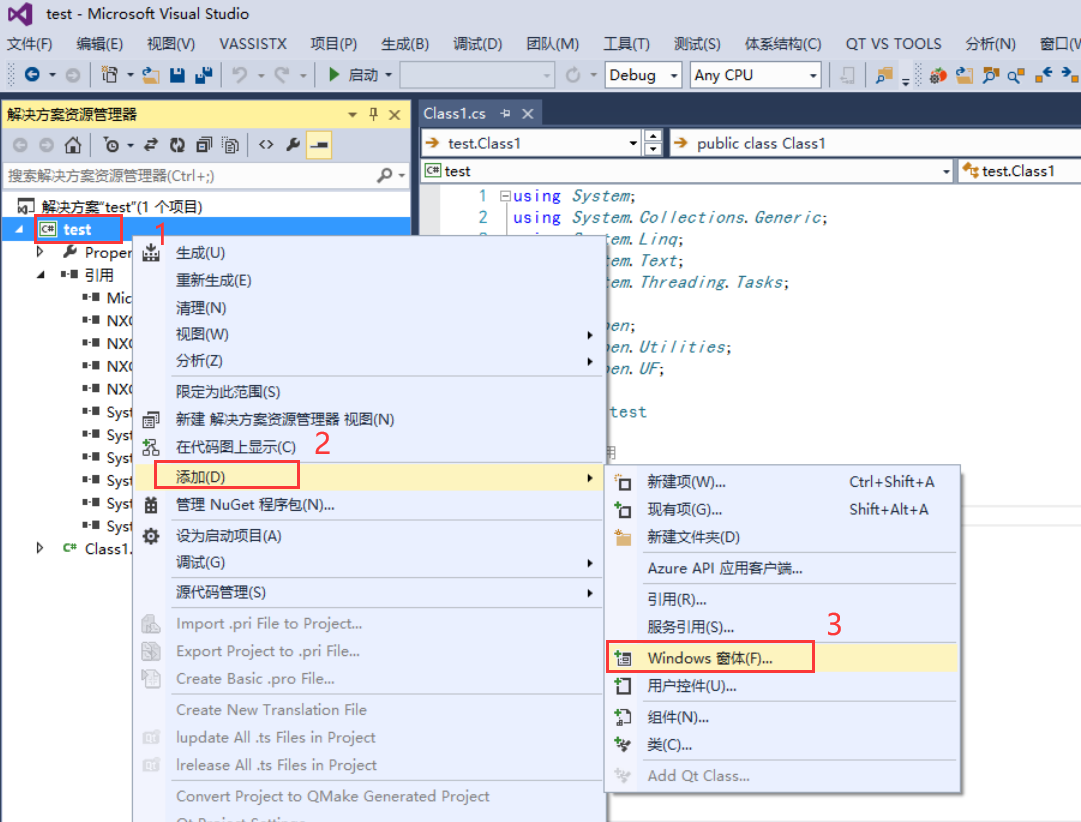
Task: Click the properties wrench icon
Action: tap(292, 145)
